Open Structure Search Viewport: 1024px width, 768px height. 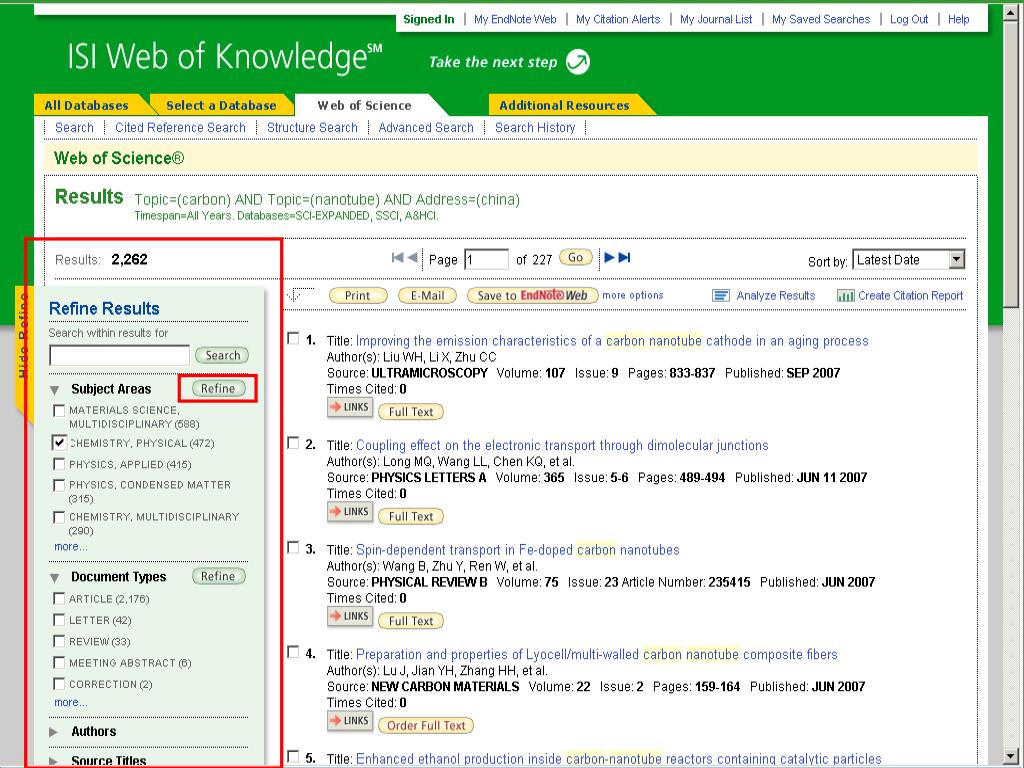point(312,127)
